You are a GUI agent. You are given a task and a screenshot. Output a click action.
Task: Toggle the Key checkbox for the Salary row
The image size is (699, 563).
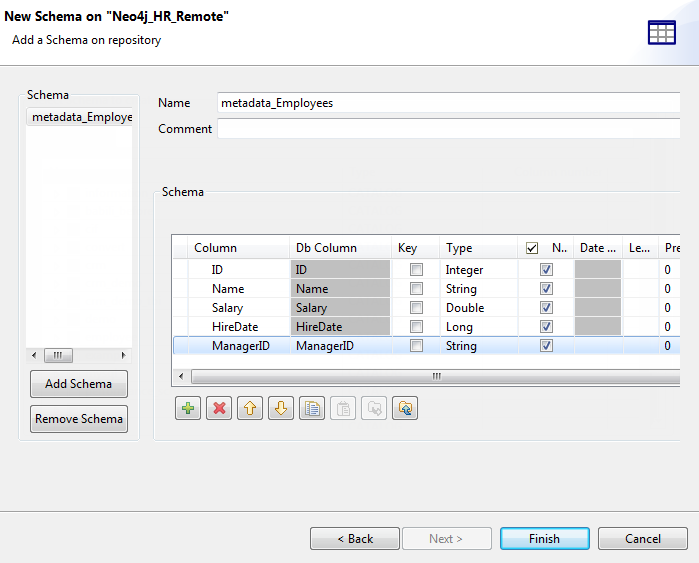[x=416, y=308]
